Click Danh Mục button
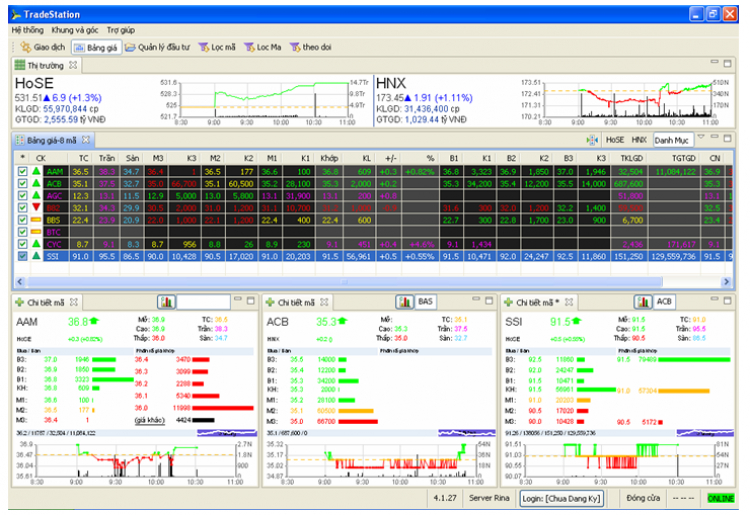 point(673,140)
